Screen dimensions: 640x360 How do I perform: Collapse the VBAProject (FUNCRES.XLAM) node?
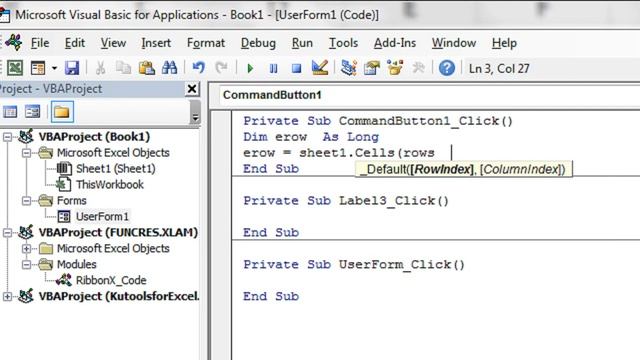click(7, 233)
